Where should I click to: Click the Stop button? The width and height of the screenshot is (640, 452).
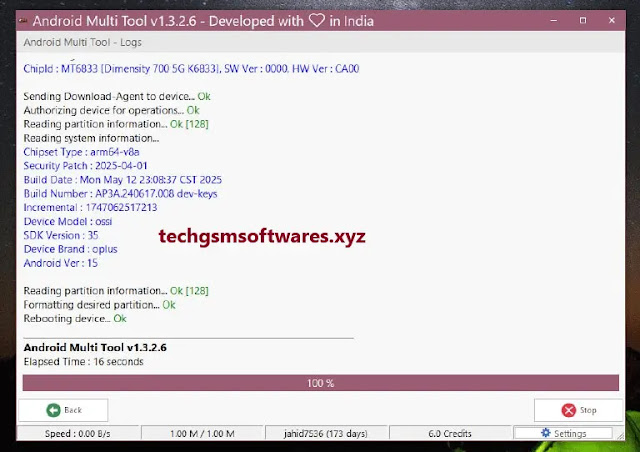[x=578, y=410]
